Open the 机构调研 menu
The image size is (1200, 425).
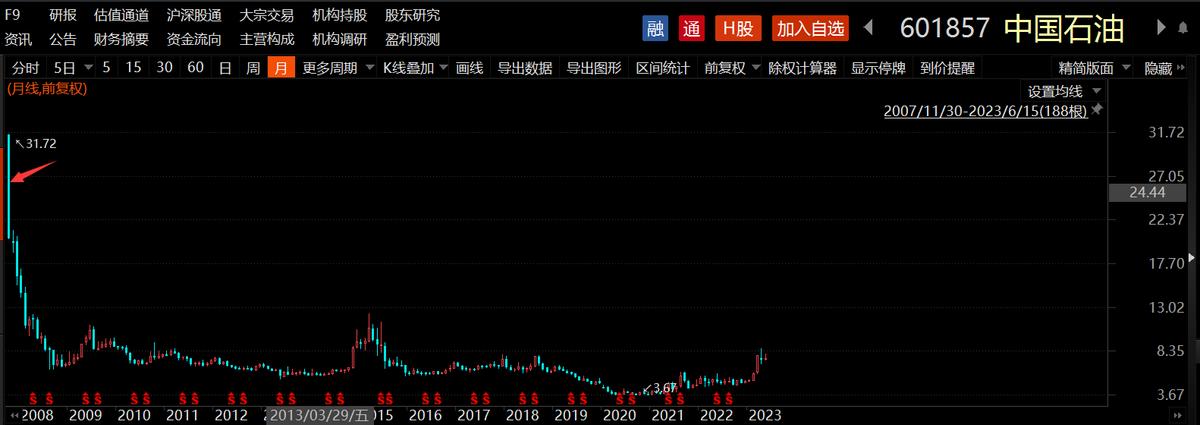pyautogui.click(x=339, y=40)
